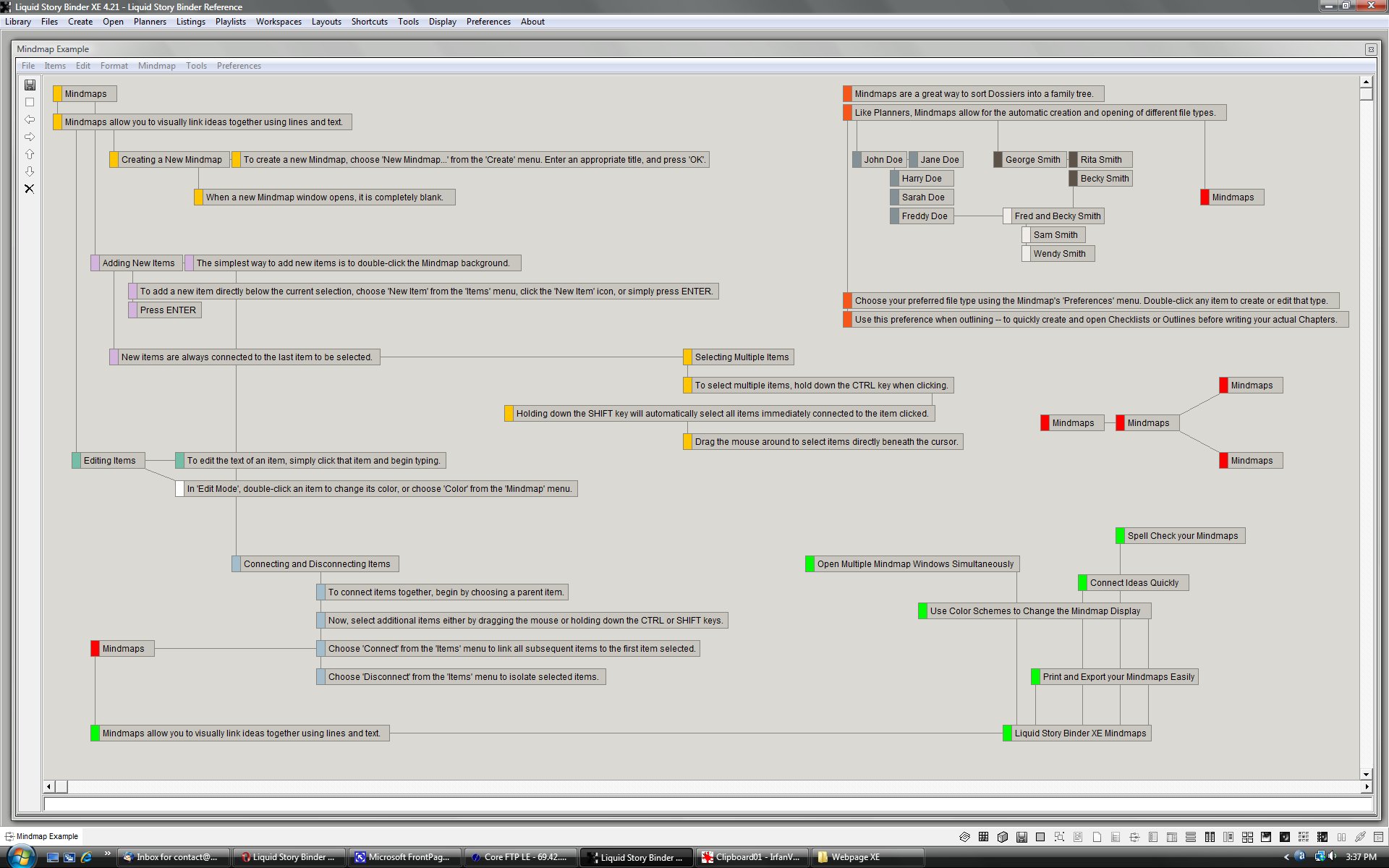Select the 'Editing Items' mindmap node
Image resolution: width=1389 pixels, height=868 pixels.
[109, 461]
